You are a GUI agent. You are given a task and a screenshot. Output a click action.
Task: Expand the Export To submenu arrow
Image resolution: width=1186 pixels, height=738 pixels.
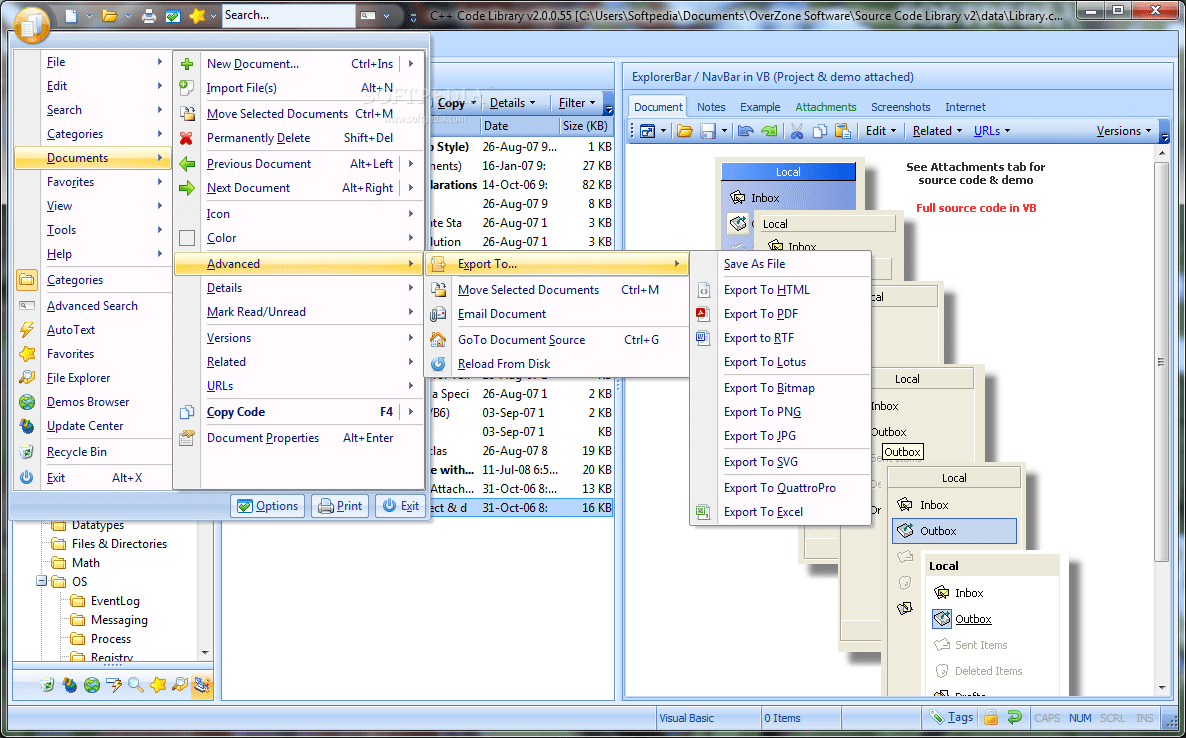tap(677, 263)
